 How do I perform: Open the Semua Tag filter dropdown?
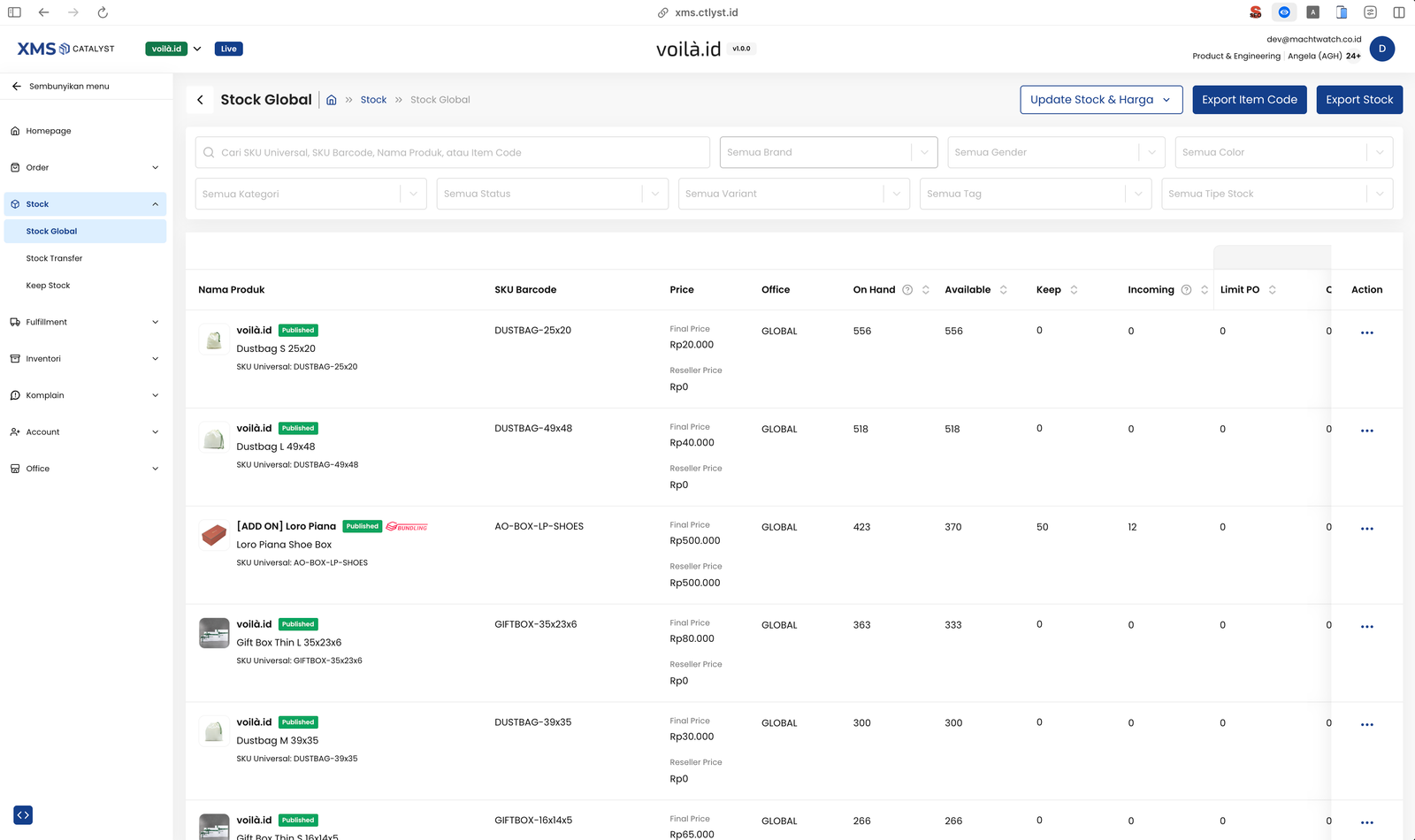(x=1036, y=194)
